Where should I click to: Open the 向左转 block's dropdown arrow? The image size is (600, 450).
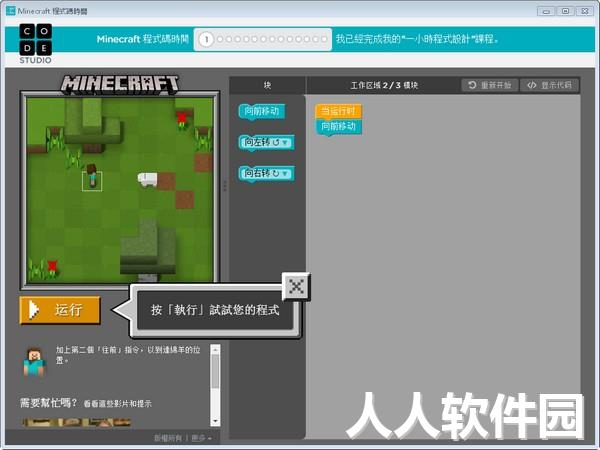pyautogui.click(x=285, y=142)
